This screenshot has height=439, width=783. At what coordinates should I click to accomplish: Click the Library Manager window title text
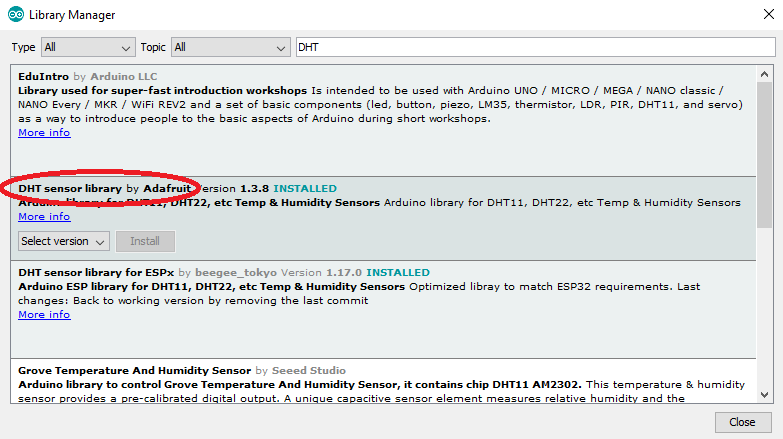pyautogui.click(x=72, y=15)
